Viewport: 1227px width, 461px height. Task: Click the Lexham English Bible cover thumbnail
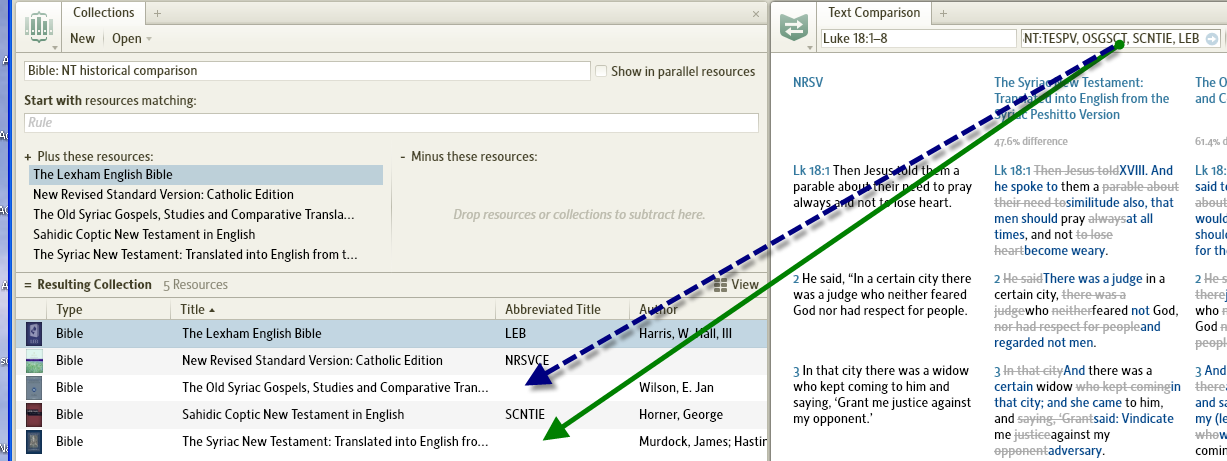pyautogui.click(x=34, y=333)
